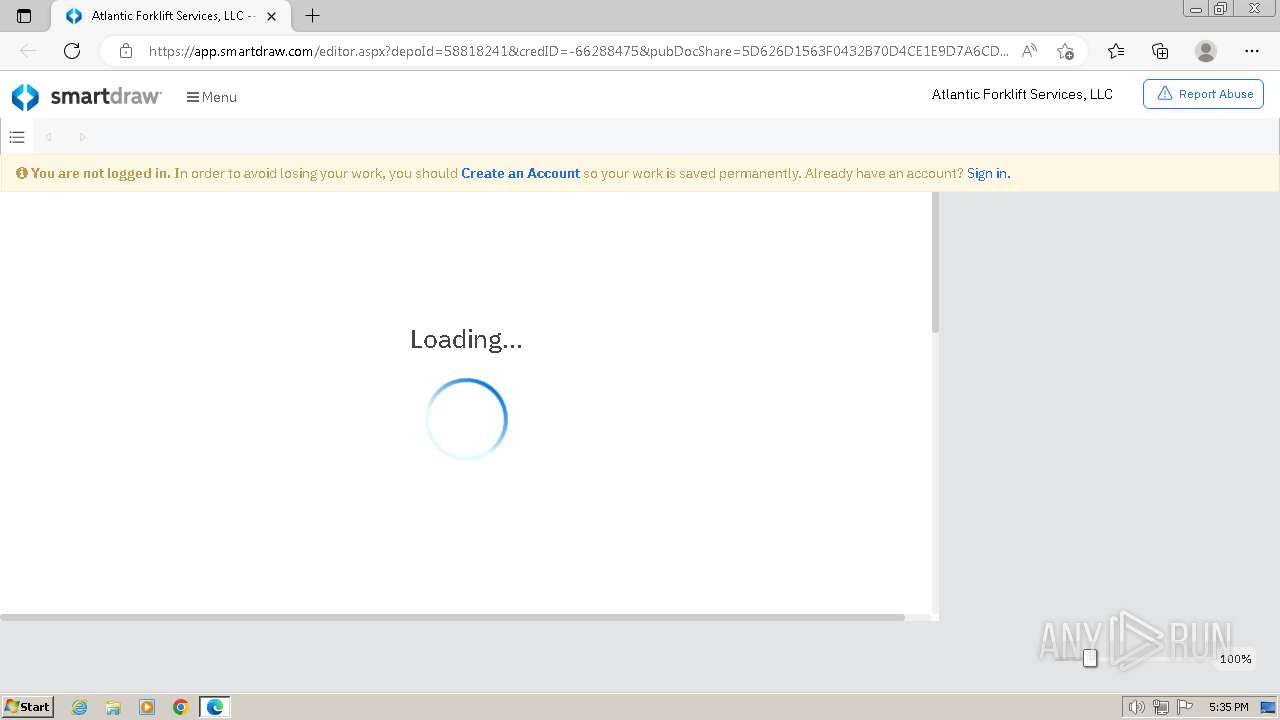Open File Explorer from taskbar
Viewport: 1280px width, 720px height.
[x=113, y=707]
